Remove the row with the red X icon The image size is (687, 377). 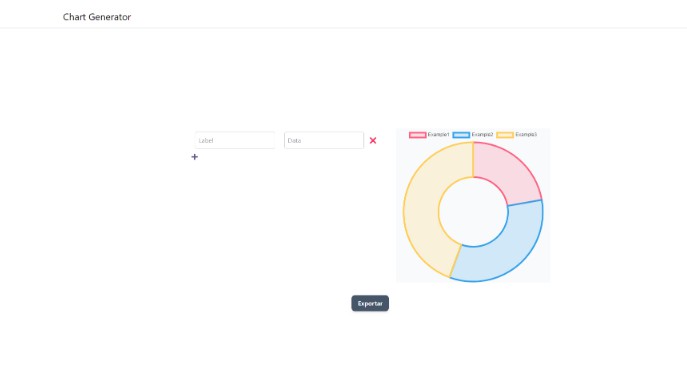(373, 140)
